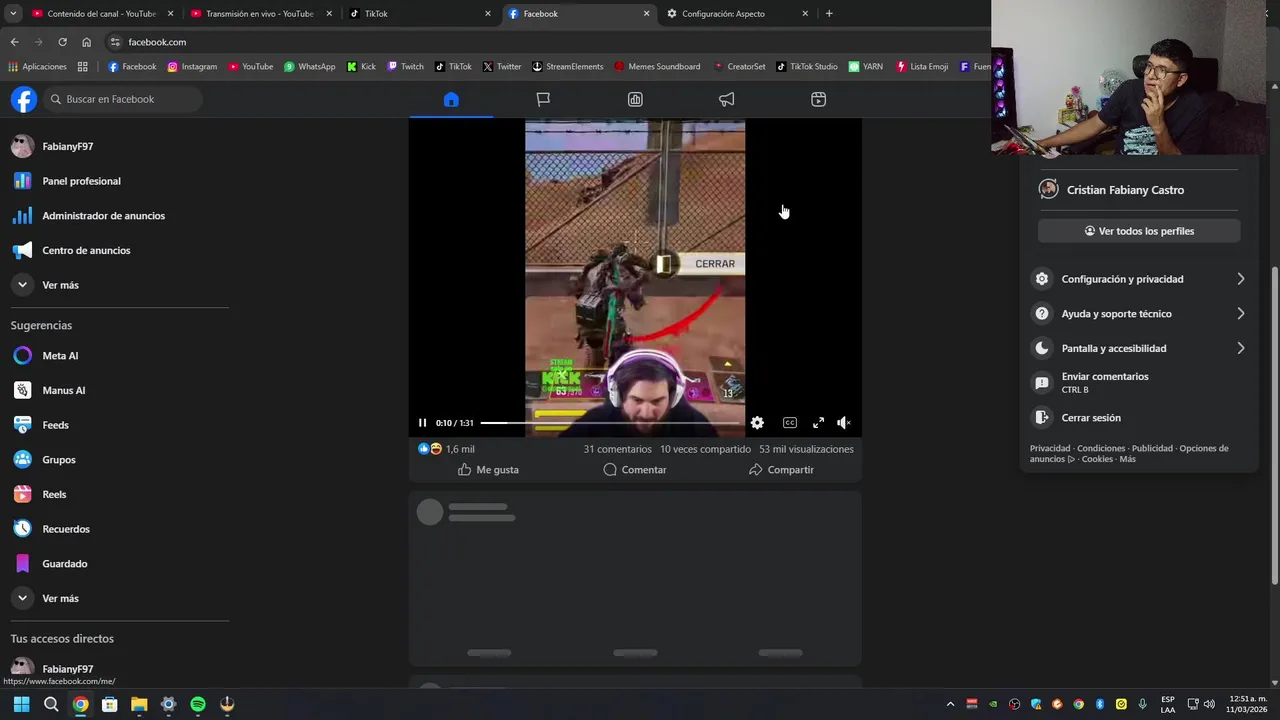The width and height of the screenshot is (1280, 720).
Task: Open the StreamElements bookmark
Action: click(567, 67)
